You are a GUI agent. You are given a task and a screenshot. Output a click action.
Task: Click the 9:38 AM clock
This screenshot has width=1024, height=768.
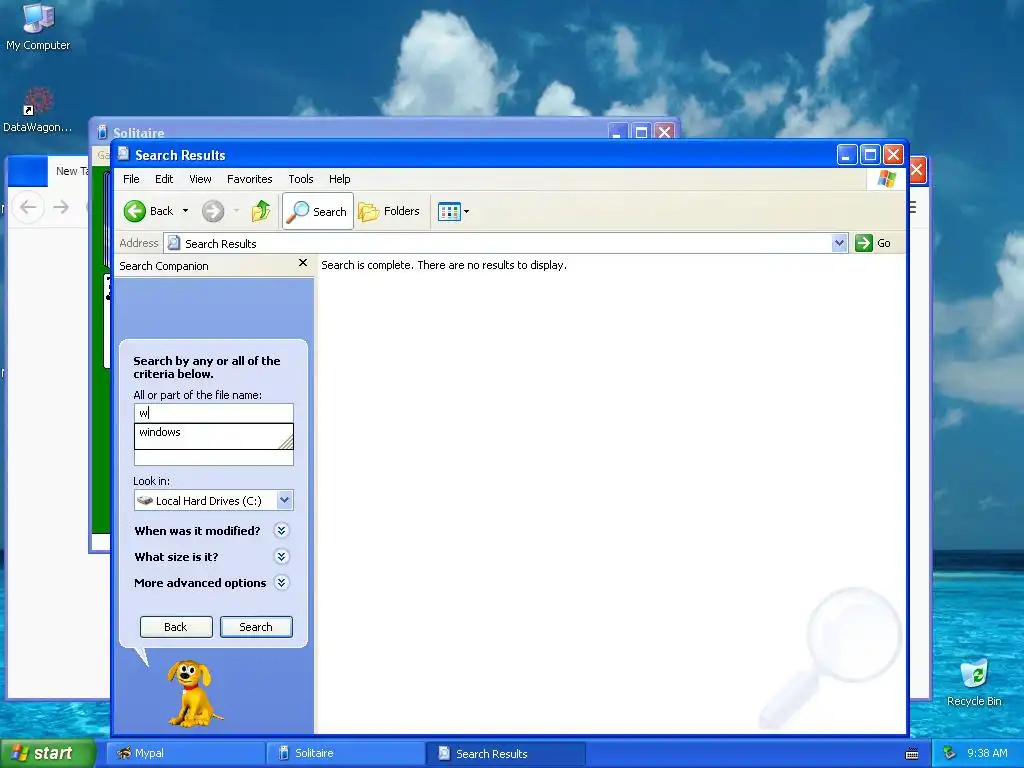click(987, 753)
